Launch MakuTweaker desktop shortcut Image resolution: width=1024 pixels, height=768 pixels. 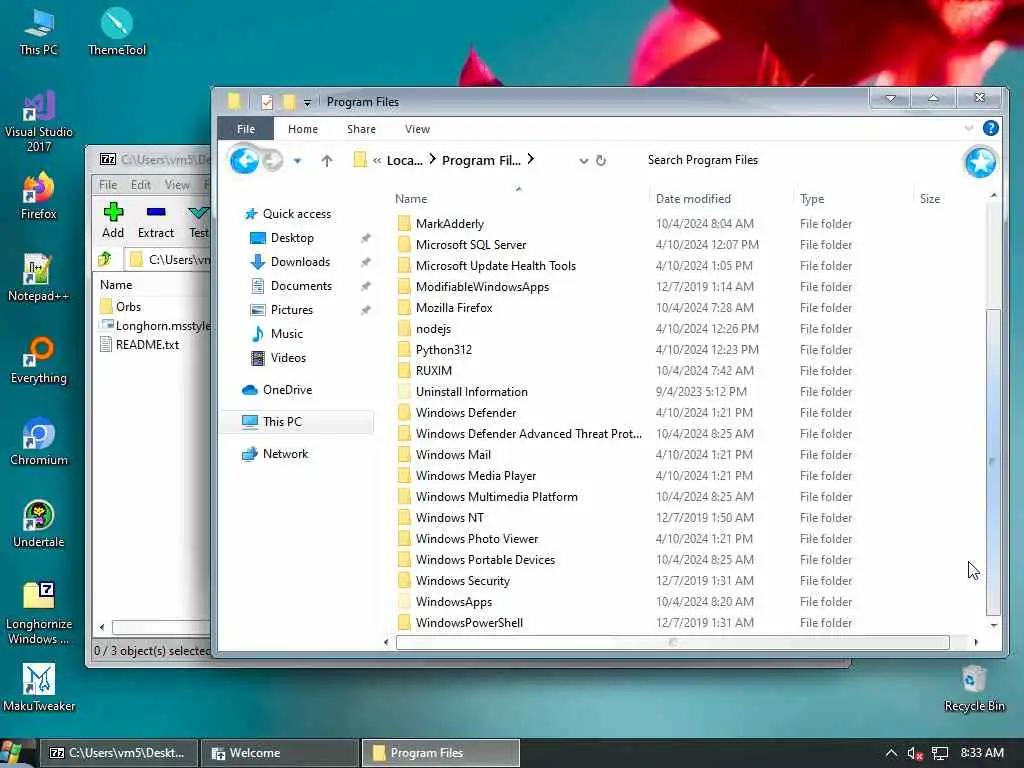point(39,688)
